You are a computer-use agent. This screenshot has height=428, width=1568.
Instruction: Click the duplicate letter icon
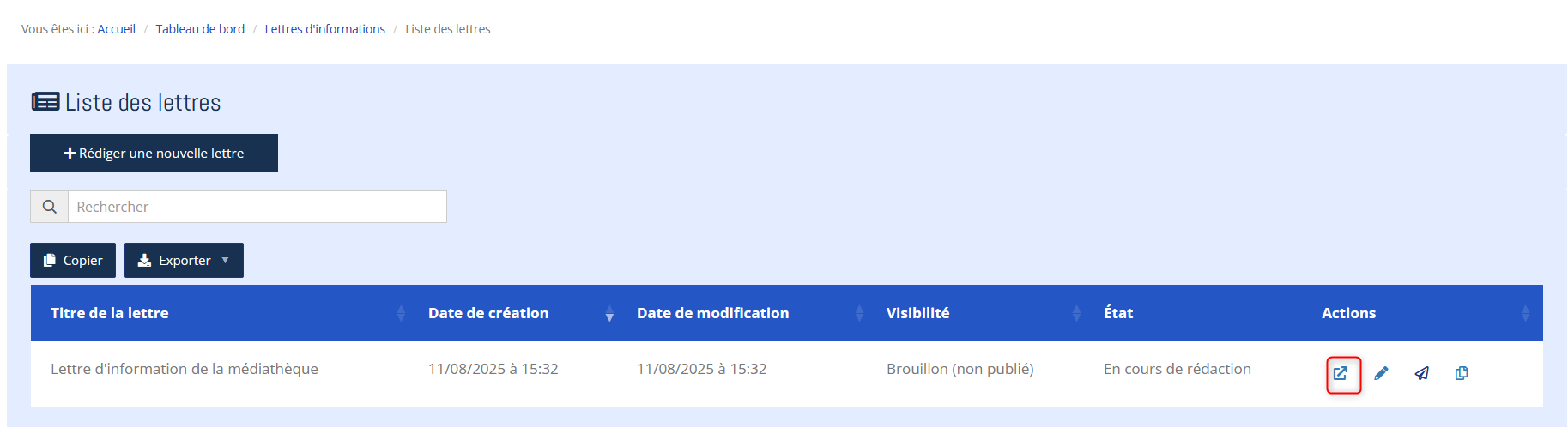(x=1462, y=373)
